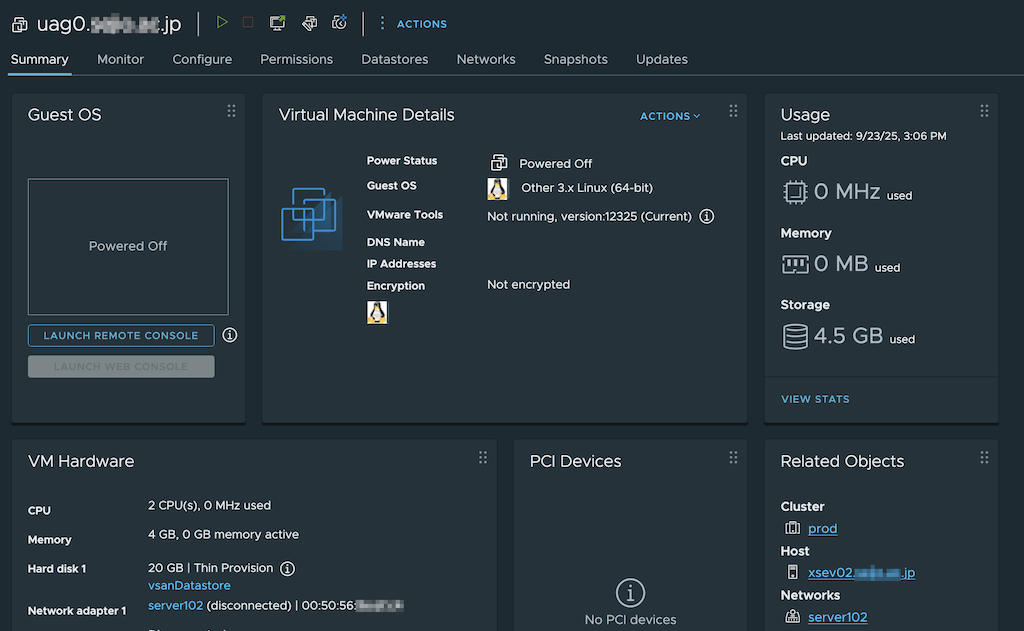This screenshot has height=631, width=1024.
Task: Open the console with the monitor icon
Action: click(278, 23)
